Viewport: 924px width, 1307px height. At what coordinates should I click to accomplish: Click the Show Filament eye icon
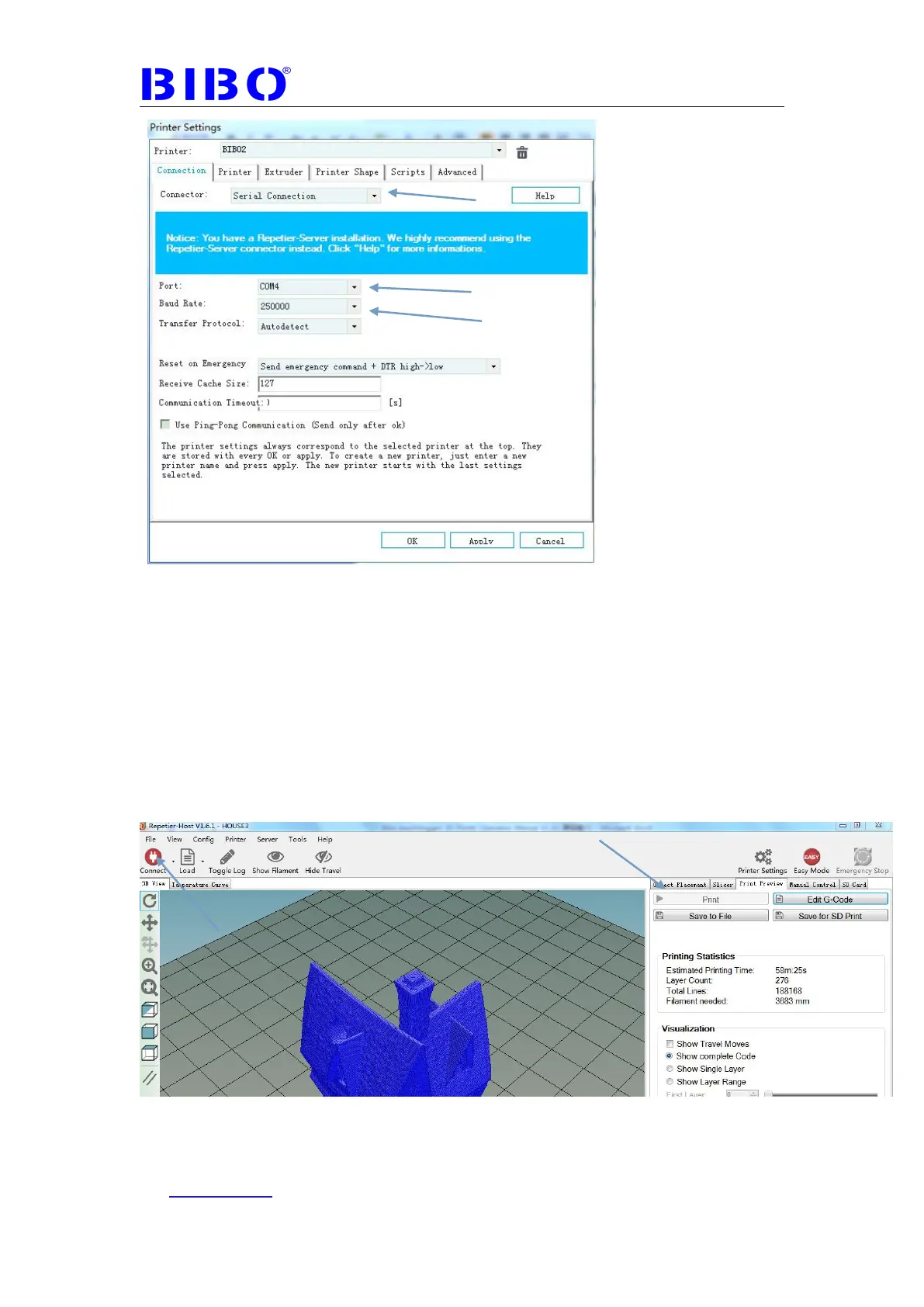coord(275,856)
